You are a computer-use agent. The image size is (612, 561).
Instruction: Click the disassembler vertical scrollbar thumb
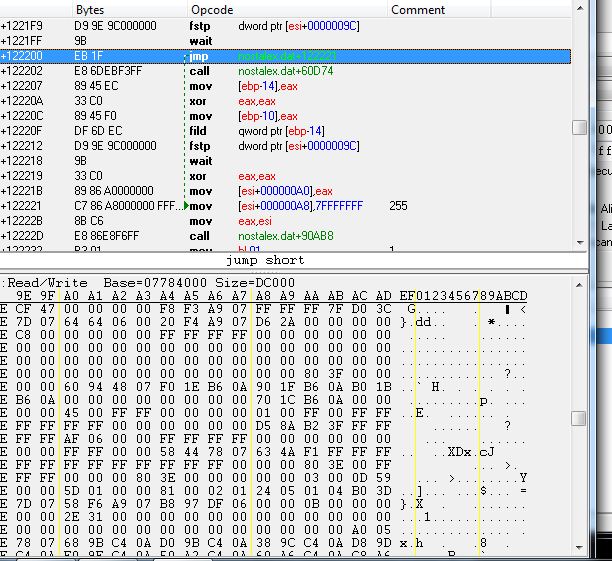click(579, 128)
